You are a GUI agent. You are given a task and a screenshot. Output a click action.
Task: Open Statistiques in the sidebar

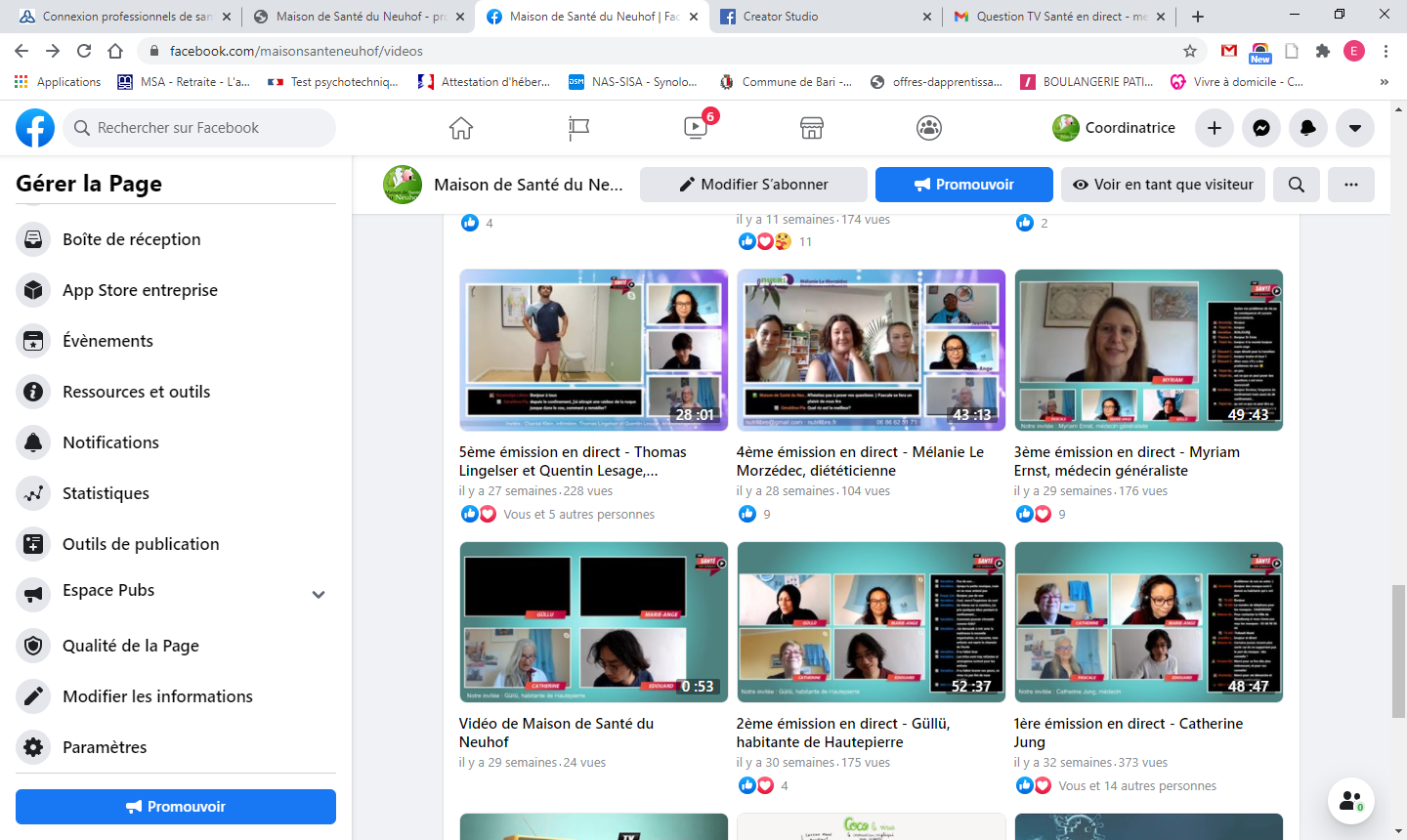click(106, 493)
